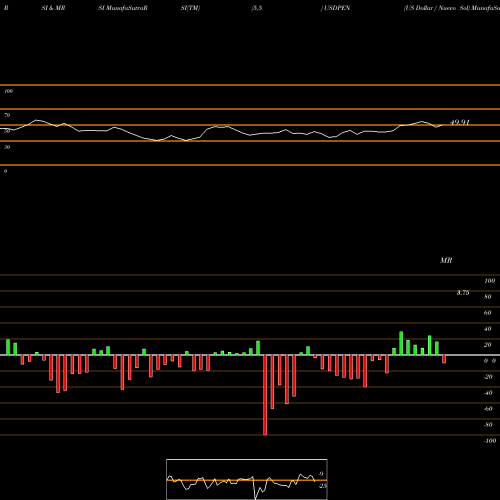Click the 'SI MunafaSutraR' header text

click(x=123, y=8)
